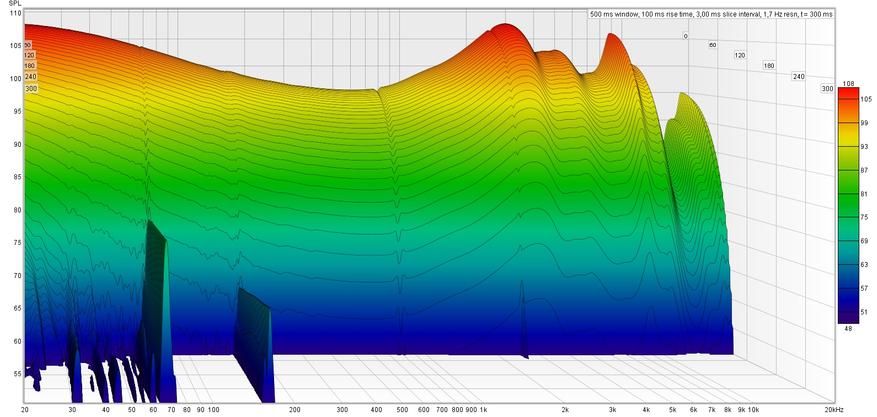The width and height of the screenshot is (877, 417).
Task: Select the 200 Hz frequency axis label
Action: [x=295, y=410]
